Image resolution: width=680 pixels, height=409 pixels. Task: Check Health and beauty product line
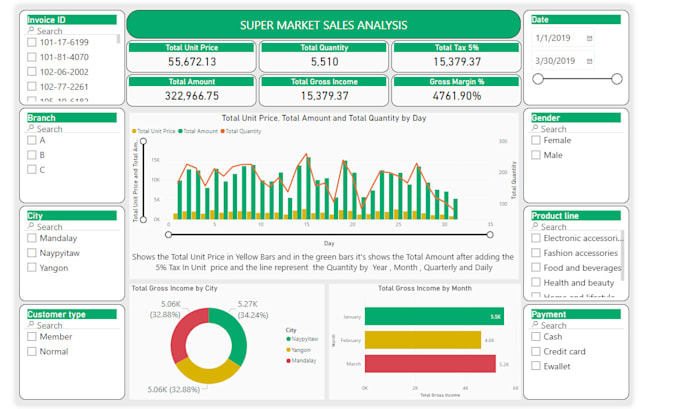point(536,282)
